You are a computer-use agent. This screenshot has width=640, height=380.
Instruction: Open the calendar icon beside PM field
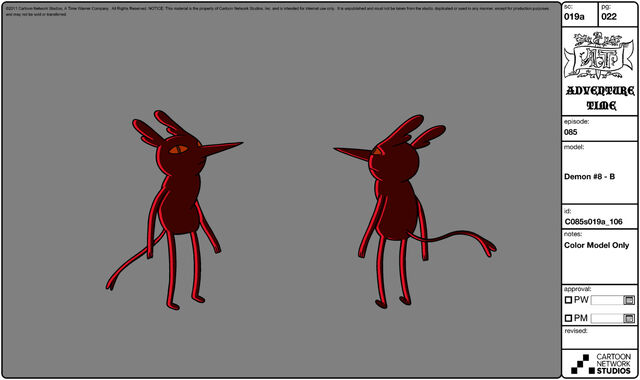(x=629, y=318)
